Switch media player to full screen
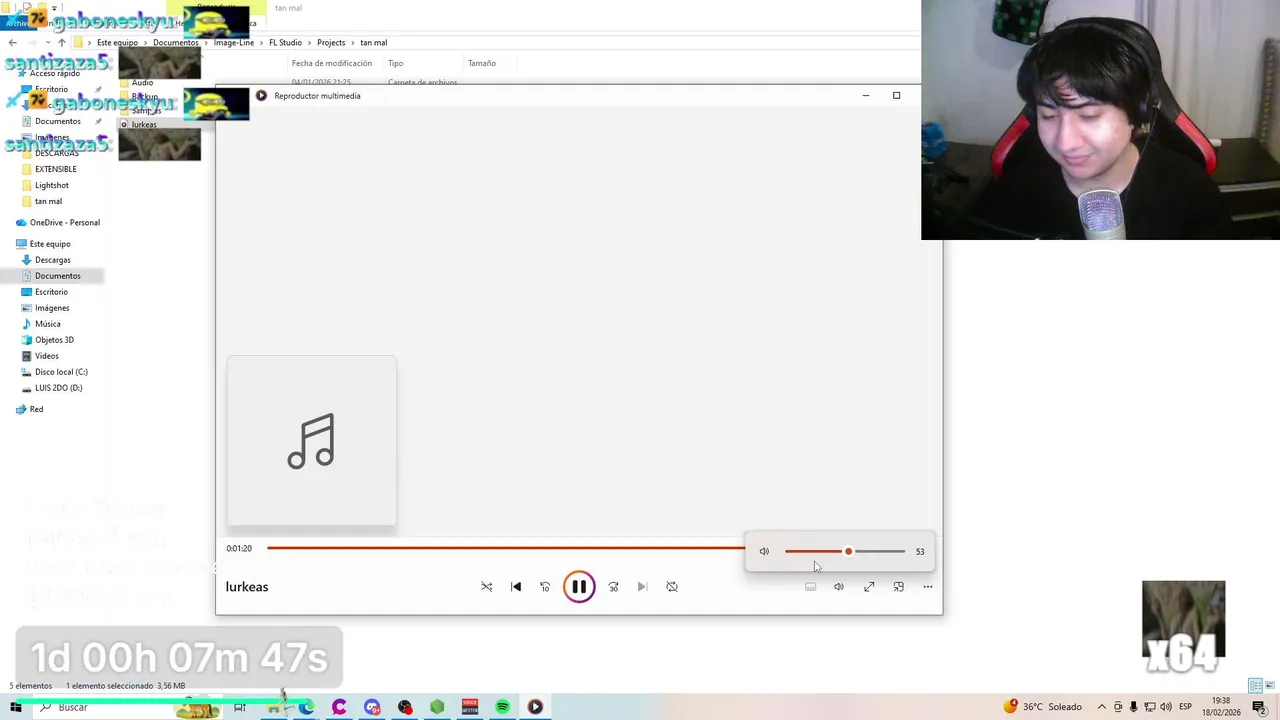The height and width of the screenshot is (720, 1280). coord(869,587)
